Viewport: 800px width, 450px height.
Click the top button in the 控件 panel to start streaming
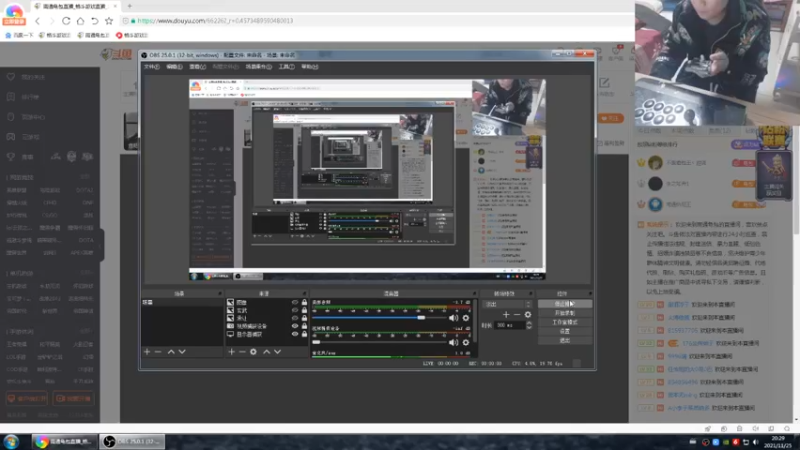pos(565,304)
